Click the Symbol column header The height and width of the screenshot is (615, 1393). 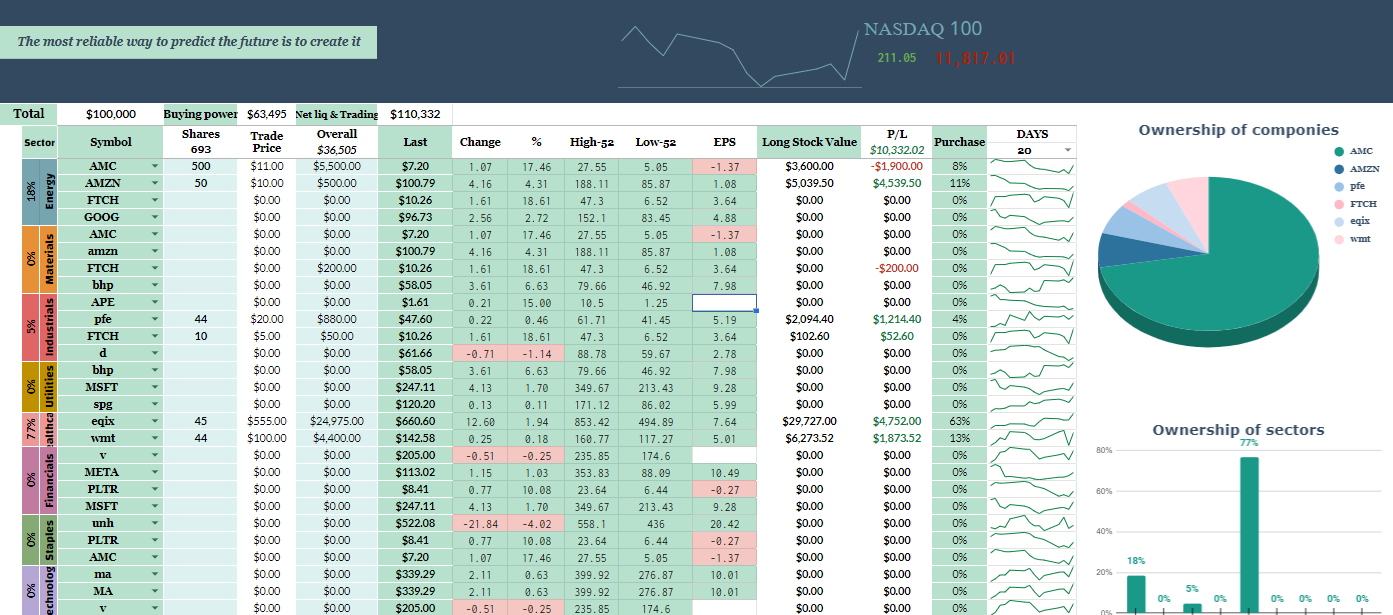110,142
